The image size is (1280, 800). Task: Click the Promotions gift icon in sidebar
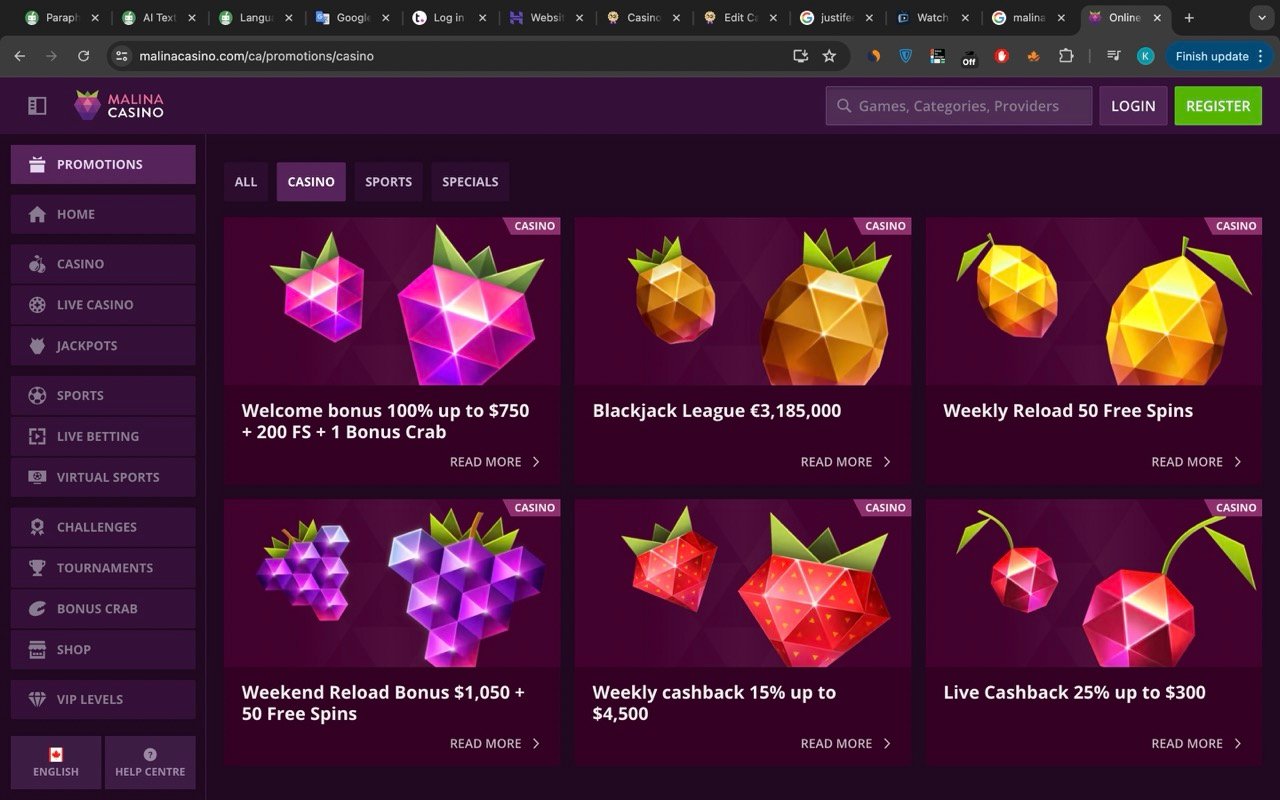pos(37,164)
